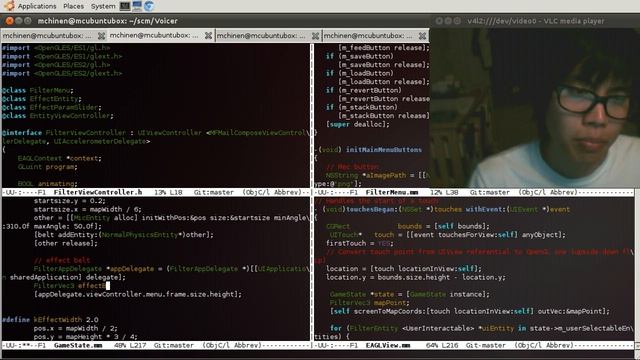Close the second terminal tab
The height and width of the screenshot is (360, 640).
pos(208,36)
